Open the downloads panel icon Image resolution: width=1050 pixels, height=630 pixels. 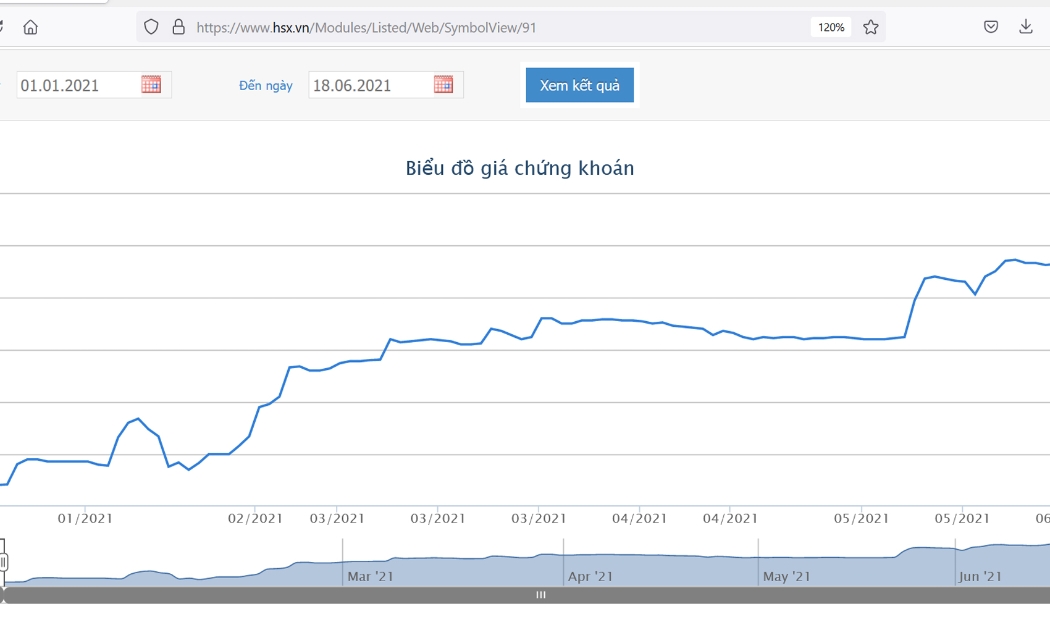1025,27
